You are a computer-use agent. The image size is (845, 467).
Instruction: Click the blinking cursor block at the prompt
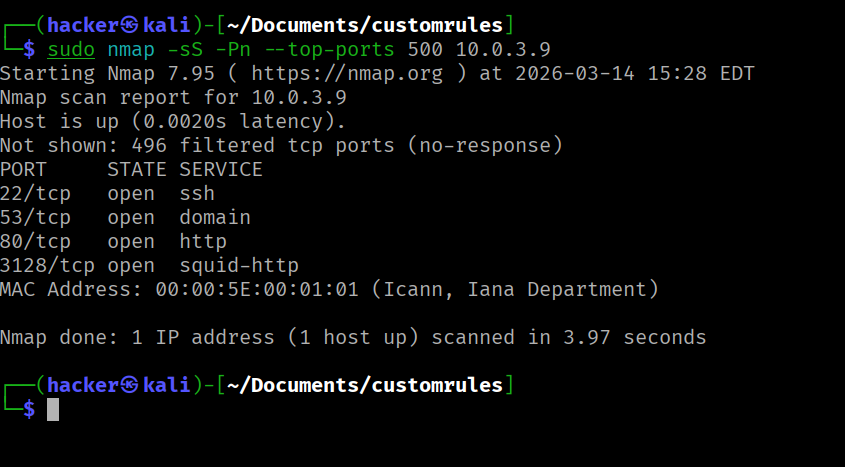53,409
